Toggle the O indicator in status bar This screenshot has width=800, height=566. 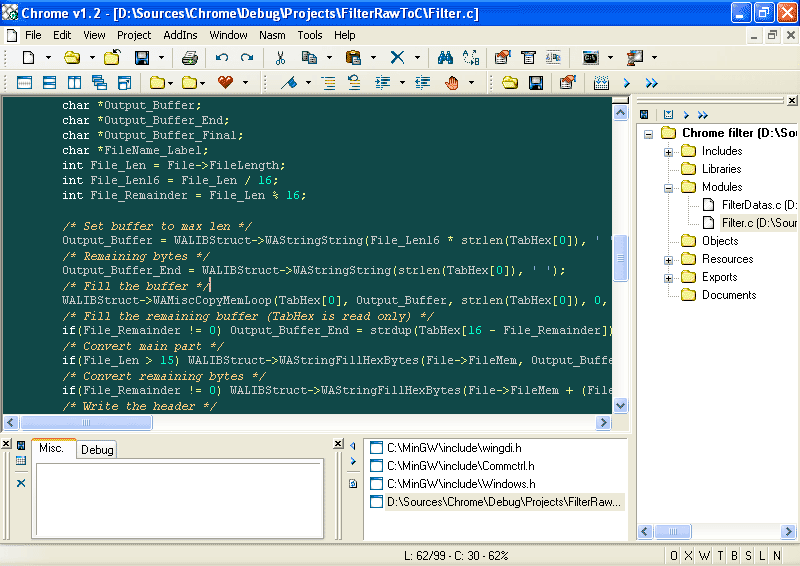point(674,556)
